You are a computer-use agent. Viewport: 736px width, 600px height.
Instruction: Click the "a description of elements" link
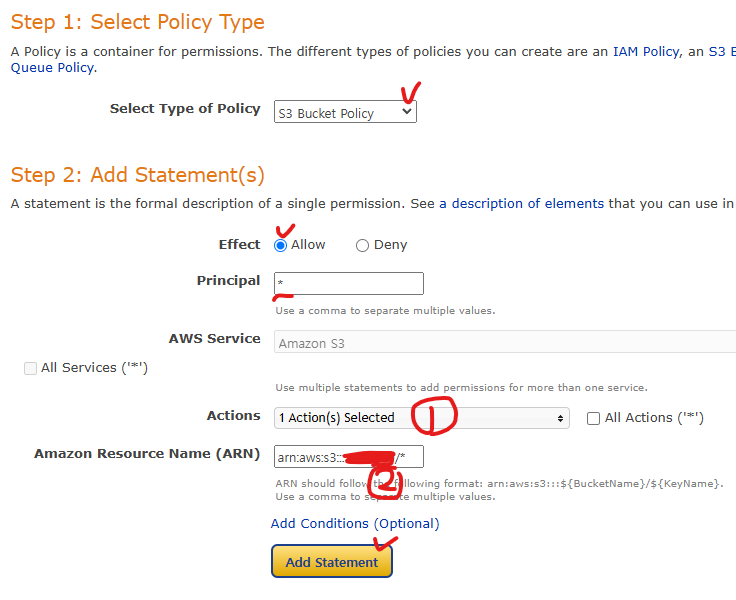coord(521,203)
